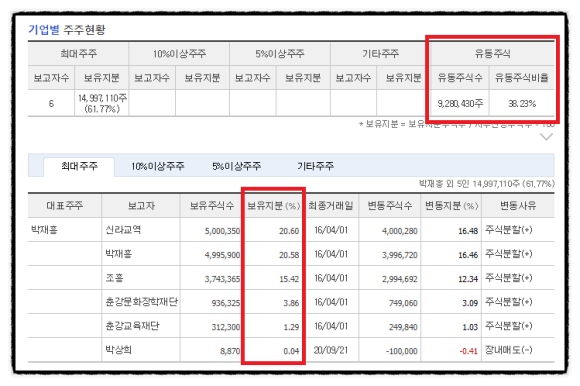
Task: Click the 3.86 holding percentage
Action: coord(291,303)
